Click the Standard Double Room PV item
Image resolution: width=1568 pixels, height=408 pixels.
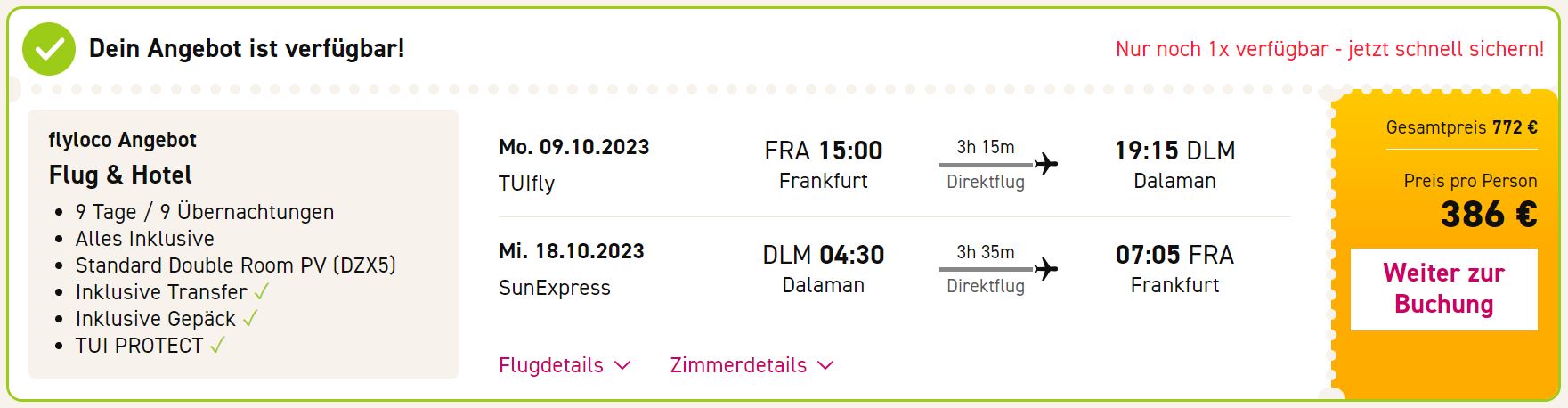click(236, 265)
